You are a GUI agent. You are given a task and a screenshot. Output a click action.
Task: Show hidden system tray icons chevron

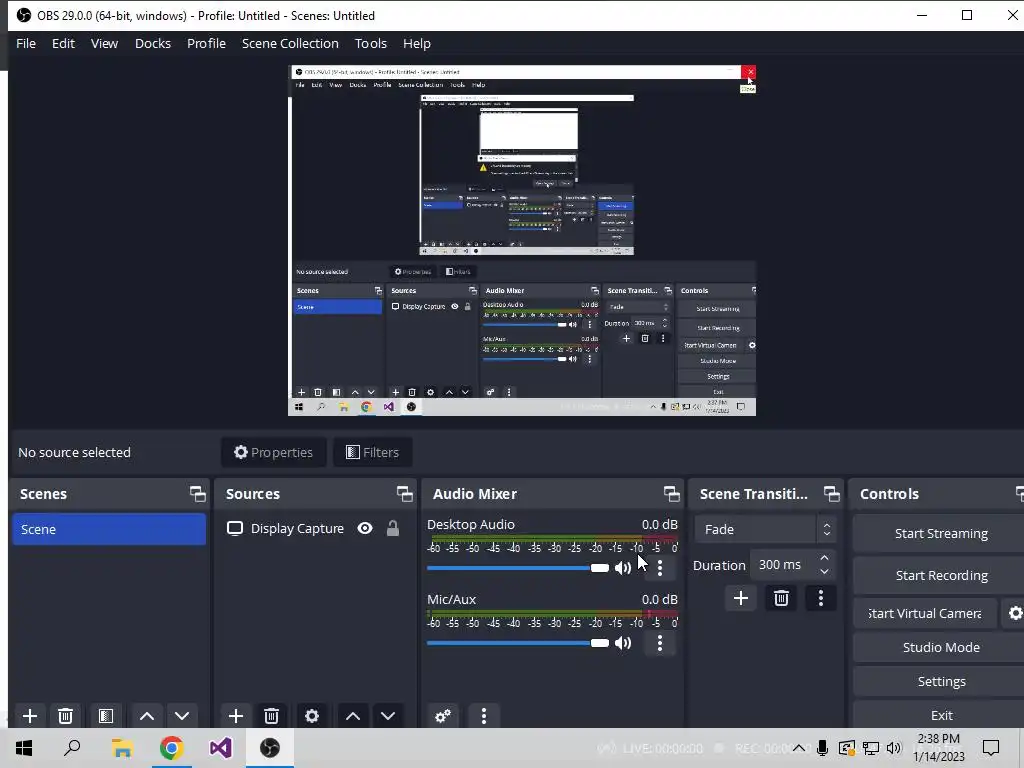(x=799, y=748)
